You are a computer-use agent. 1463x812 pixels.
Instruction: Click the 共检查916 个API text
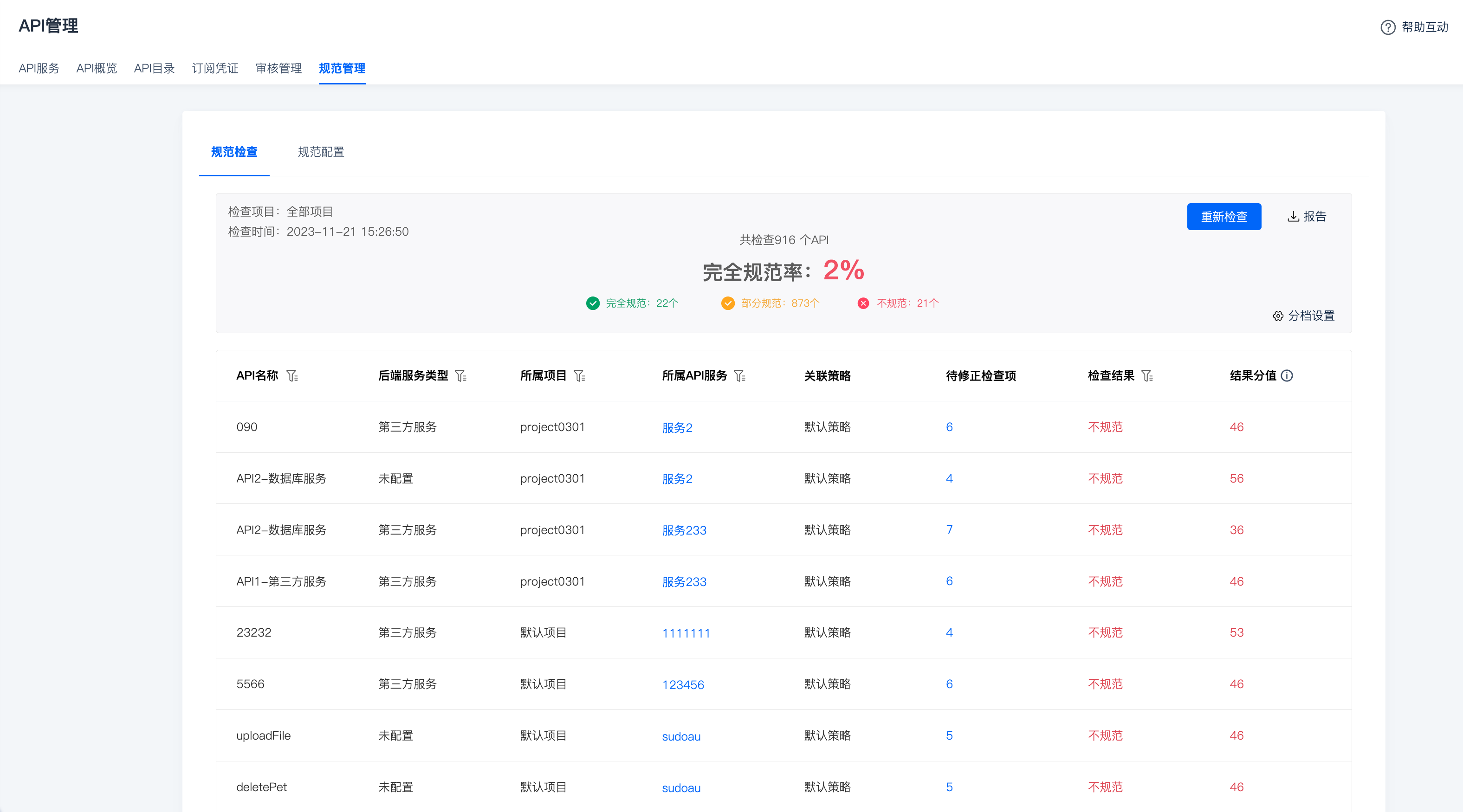point(784,240)
